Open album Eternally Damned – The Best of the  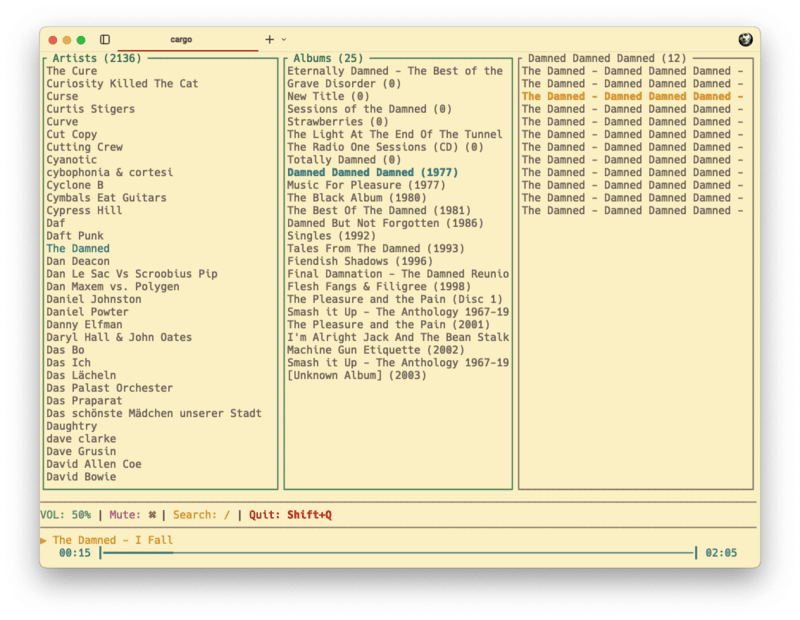[395, 71]
